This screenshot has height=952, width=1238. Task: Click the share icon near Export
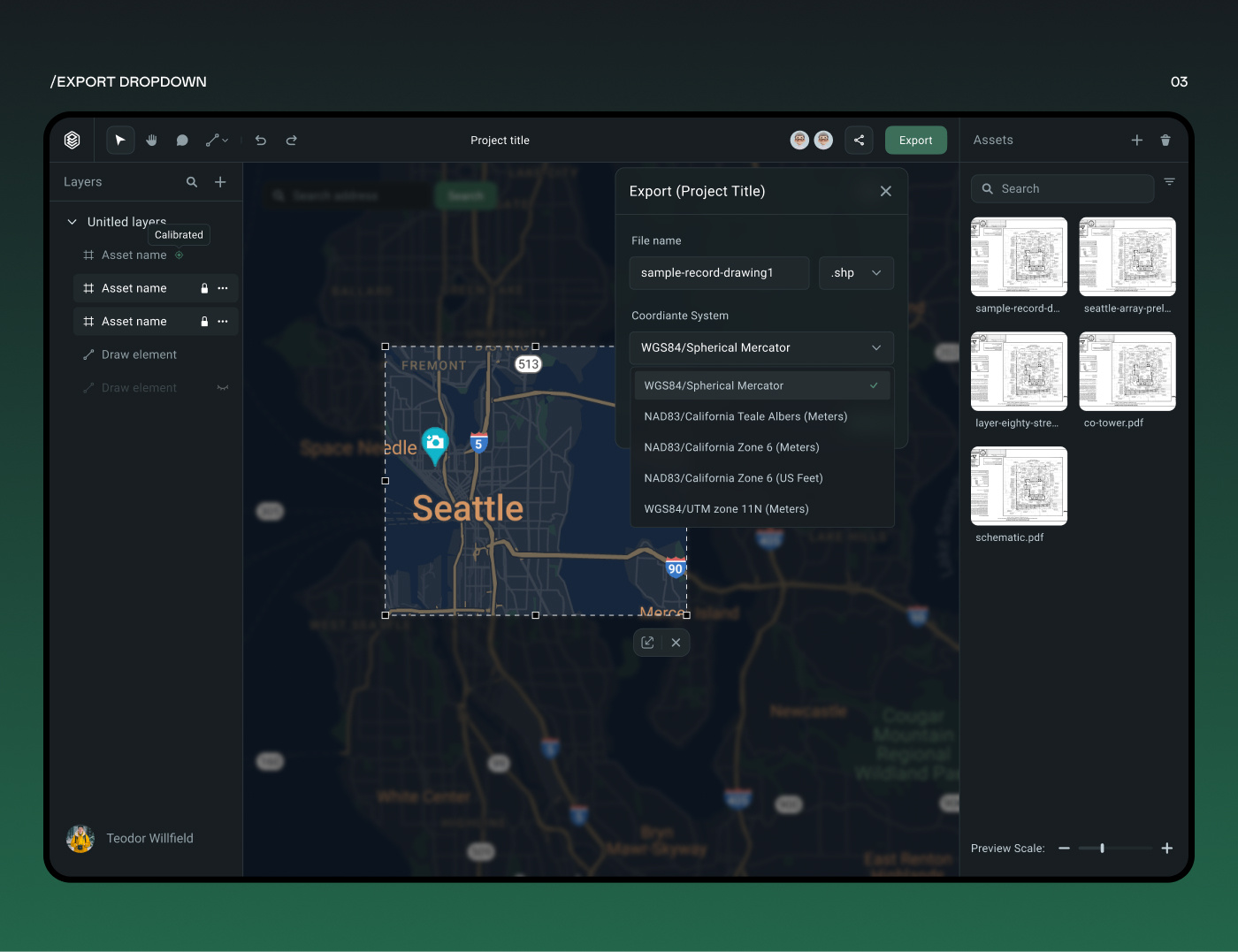click(x=859, y=140)
